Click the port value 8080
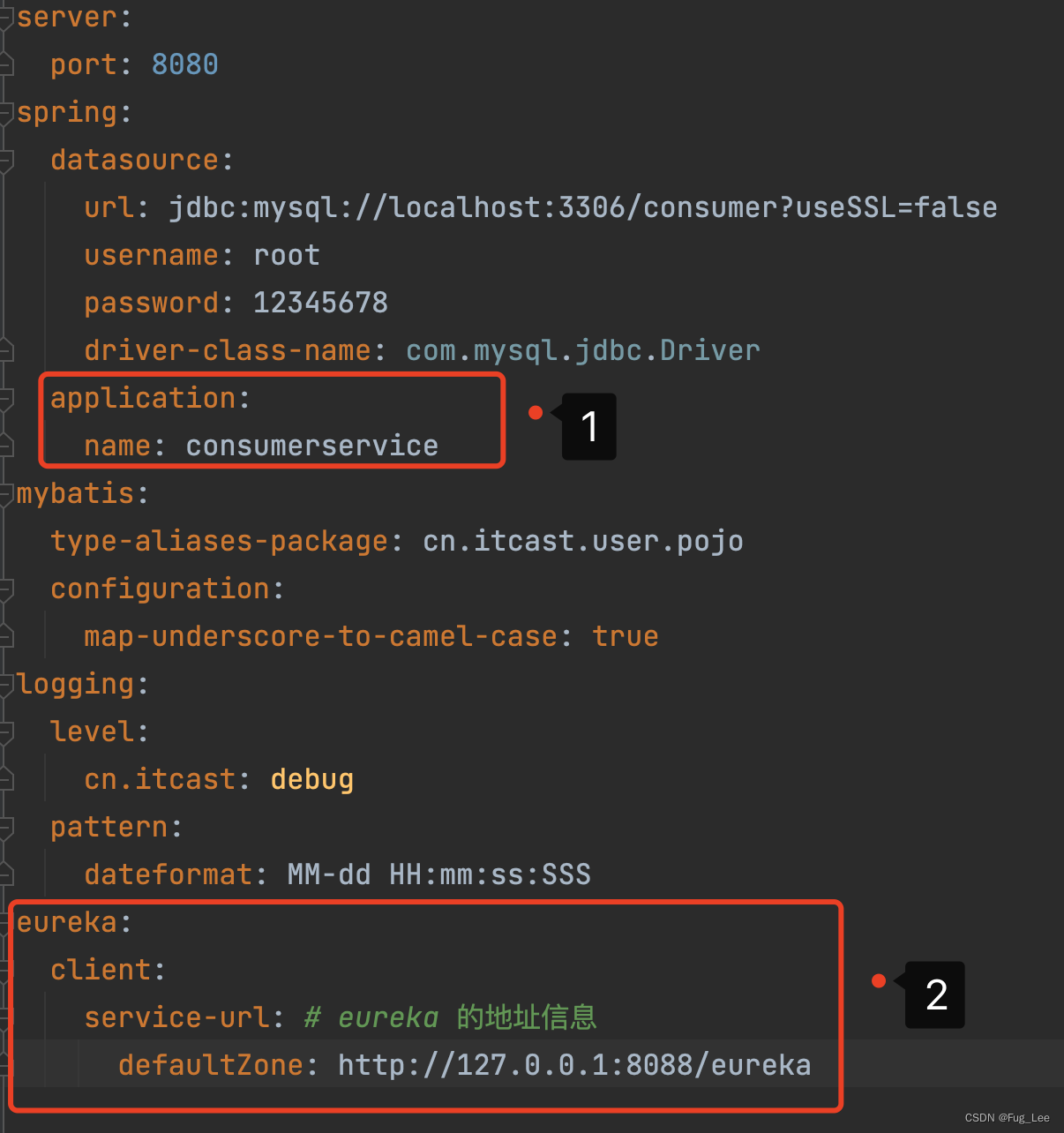Viewport: 1064px width, 1133px height. (184, 64)
